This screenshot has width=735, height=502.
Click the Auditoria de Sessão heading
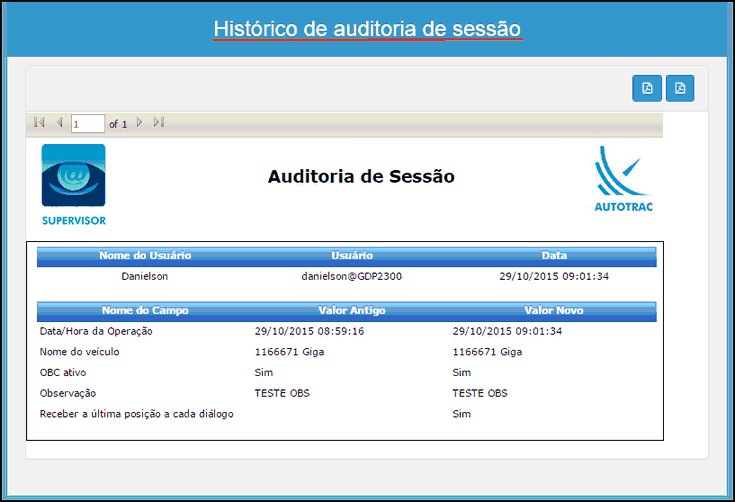(361, 176)
